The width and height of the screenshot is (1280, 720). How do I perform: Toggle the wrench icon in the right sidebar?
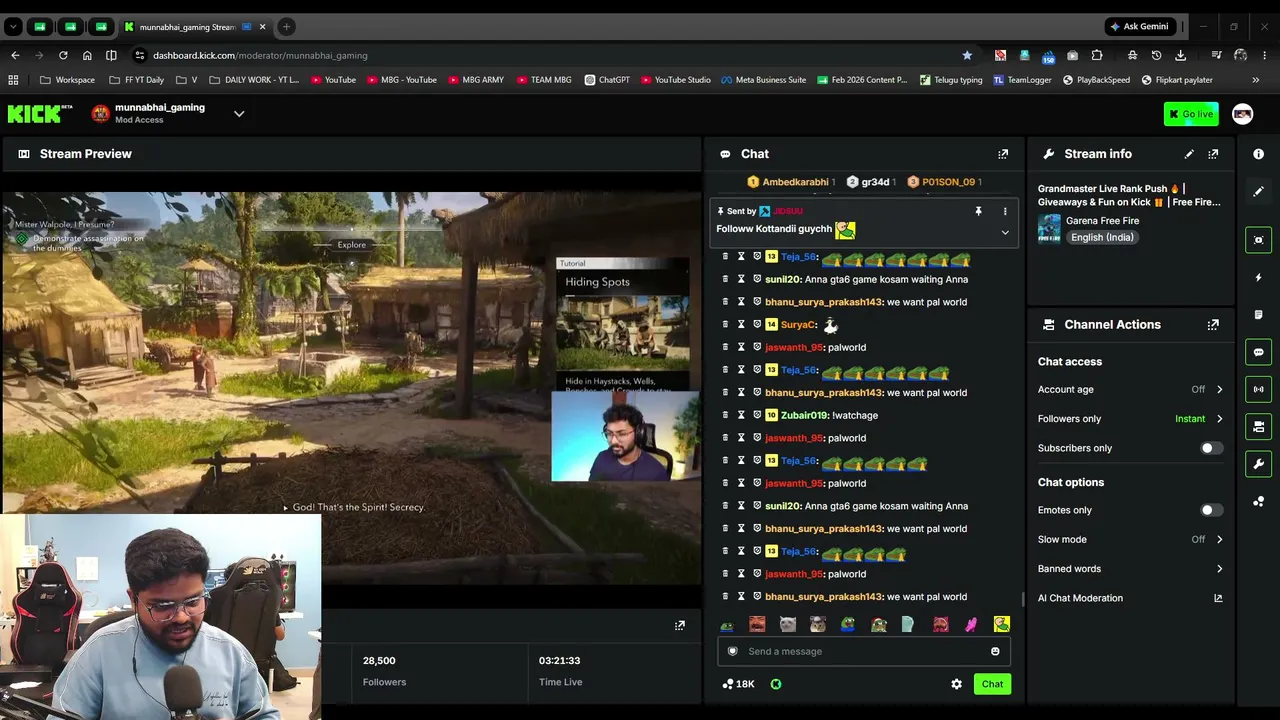(1259, 464)
